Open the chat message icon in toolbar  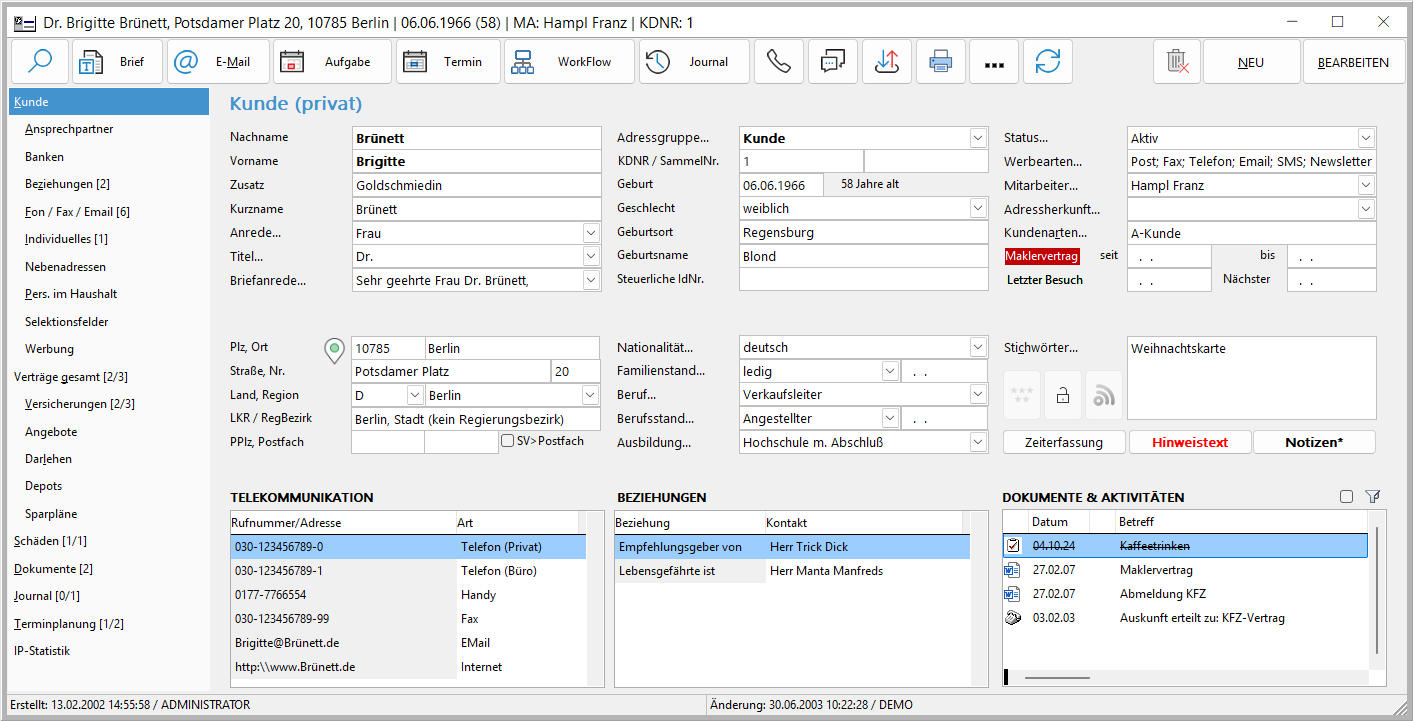[832, 62]
